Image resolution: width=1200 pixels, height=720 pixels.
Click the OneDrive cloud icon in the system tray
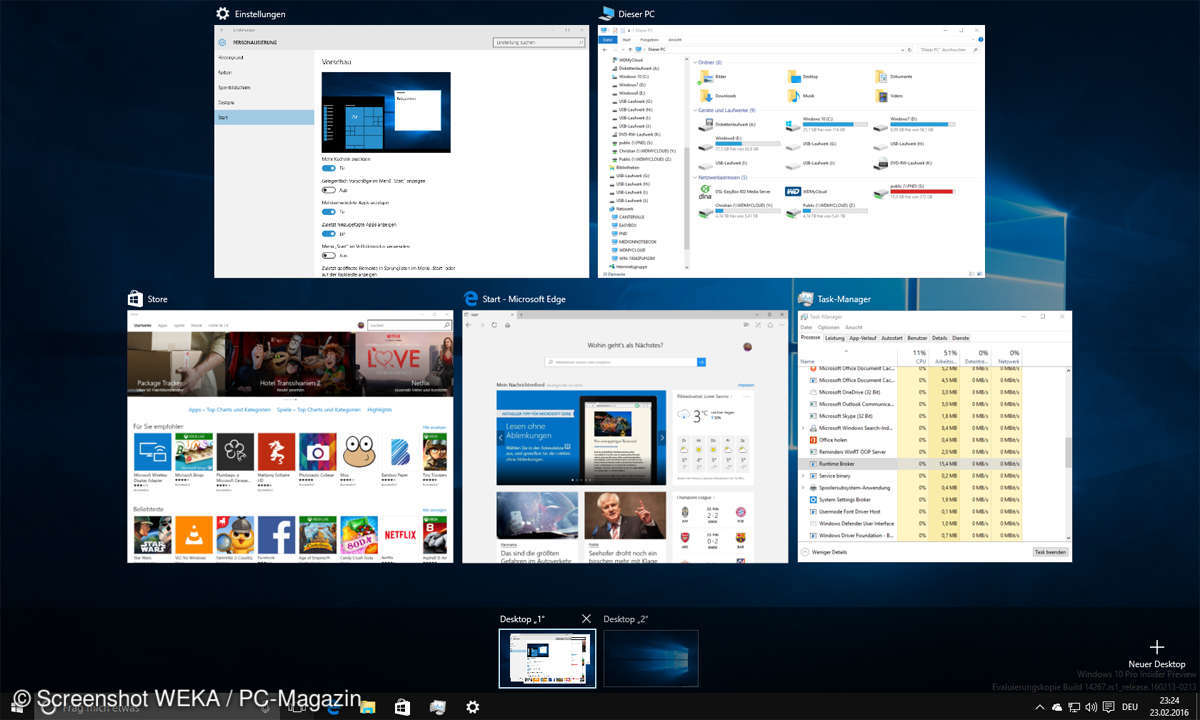coord(1057,707)
